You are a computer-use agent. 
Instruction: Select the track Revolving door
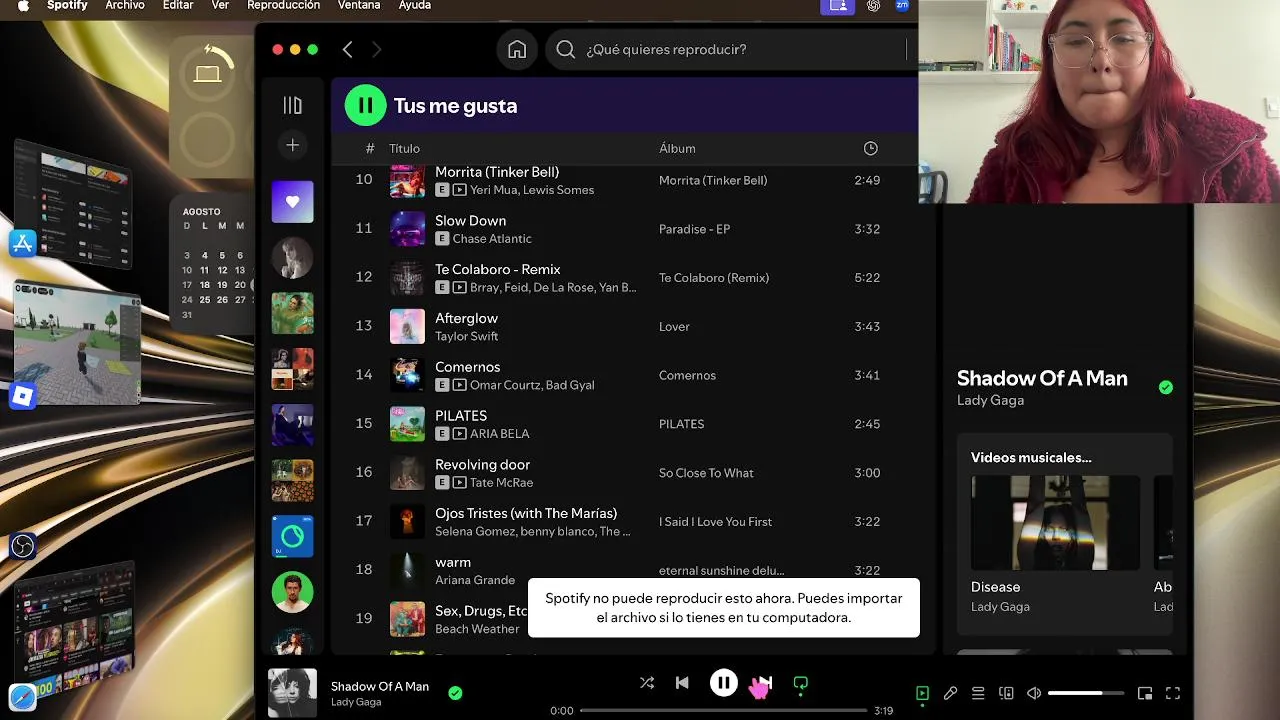coord(482,464)
